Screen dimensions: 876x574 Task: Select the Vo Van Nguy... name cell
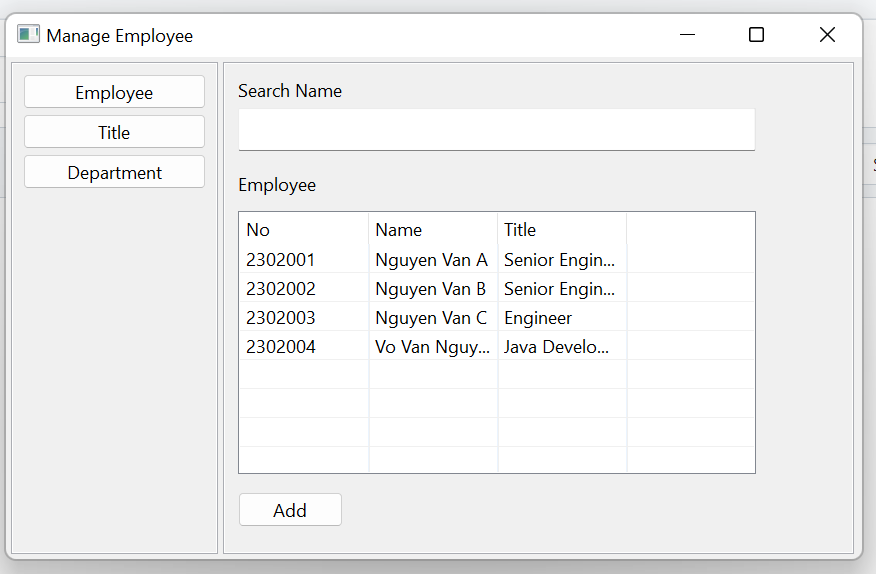point(433,347)
